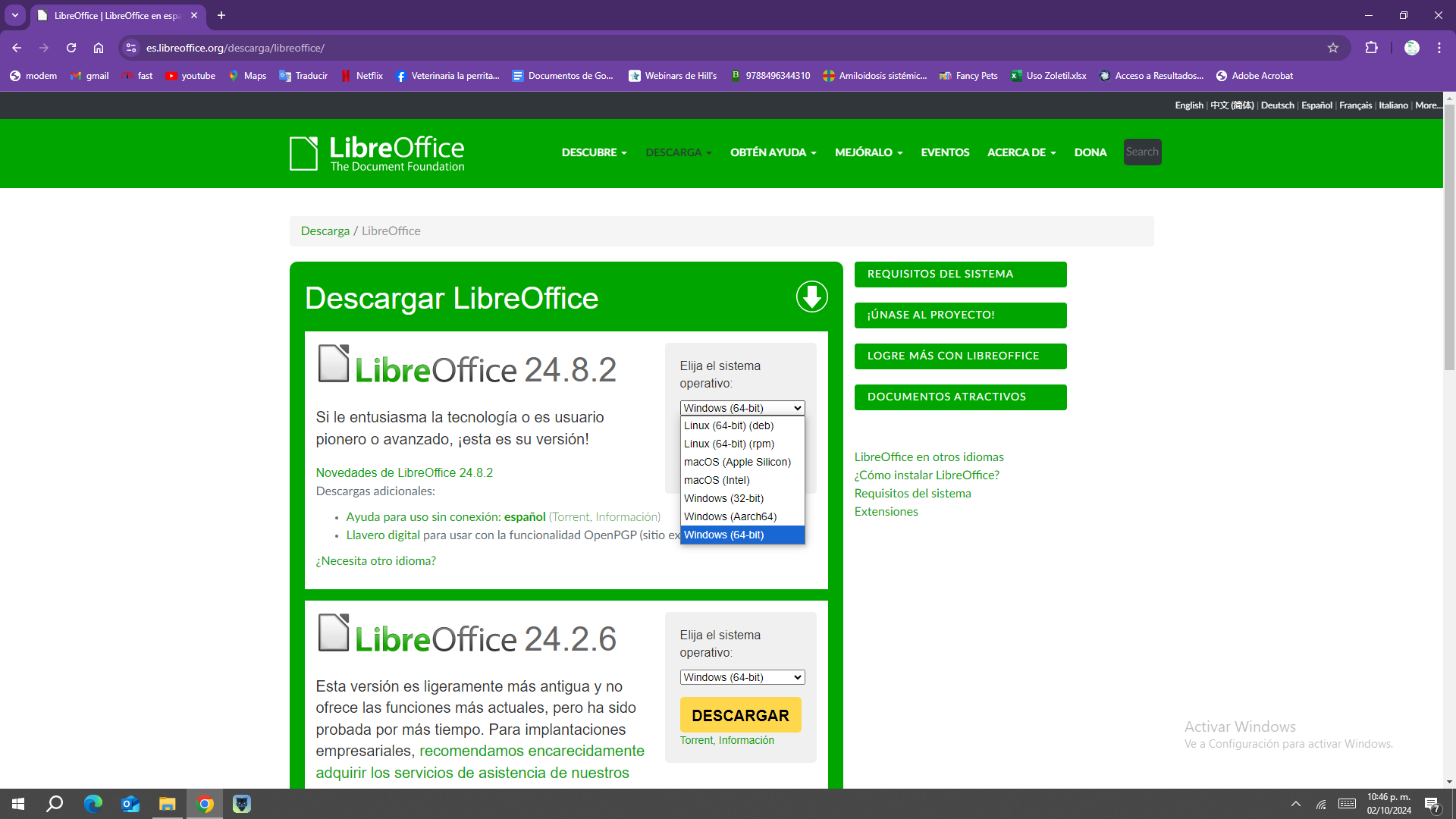Select Linux (64-bit) (deb) option

742,425
